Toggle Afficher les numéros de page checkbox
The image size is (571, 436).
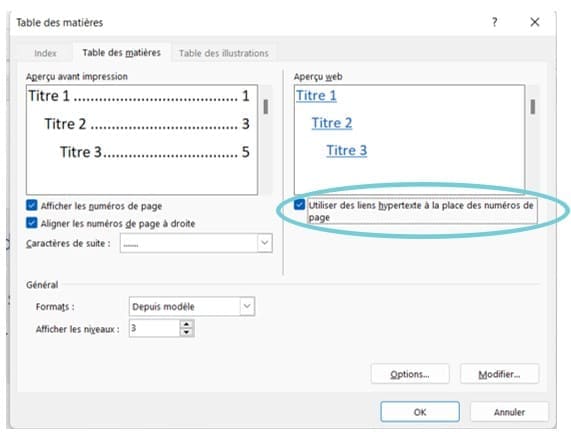point(32,205)
